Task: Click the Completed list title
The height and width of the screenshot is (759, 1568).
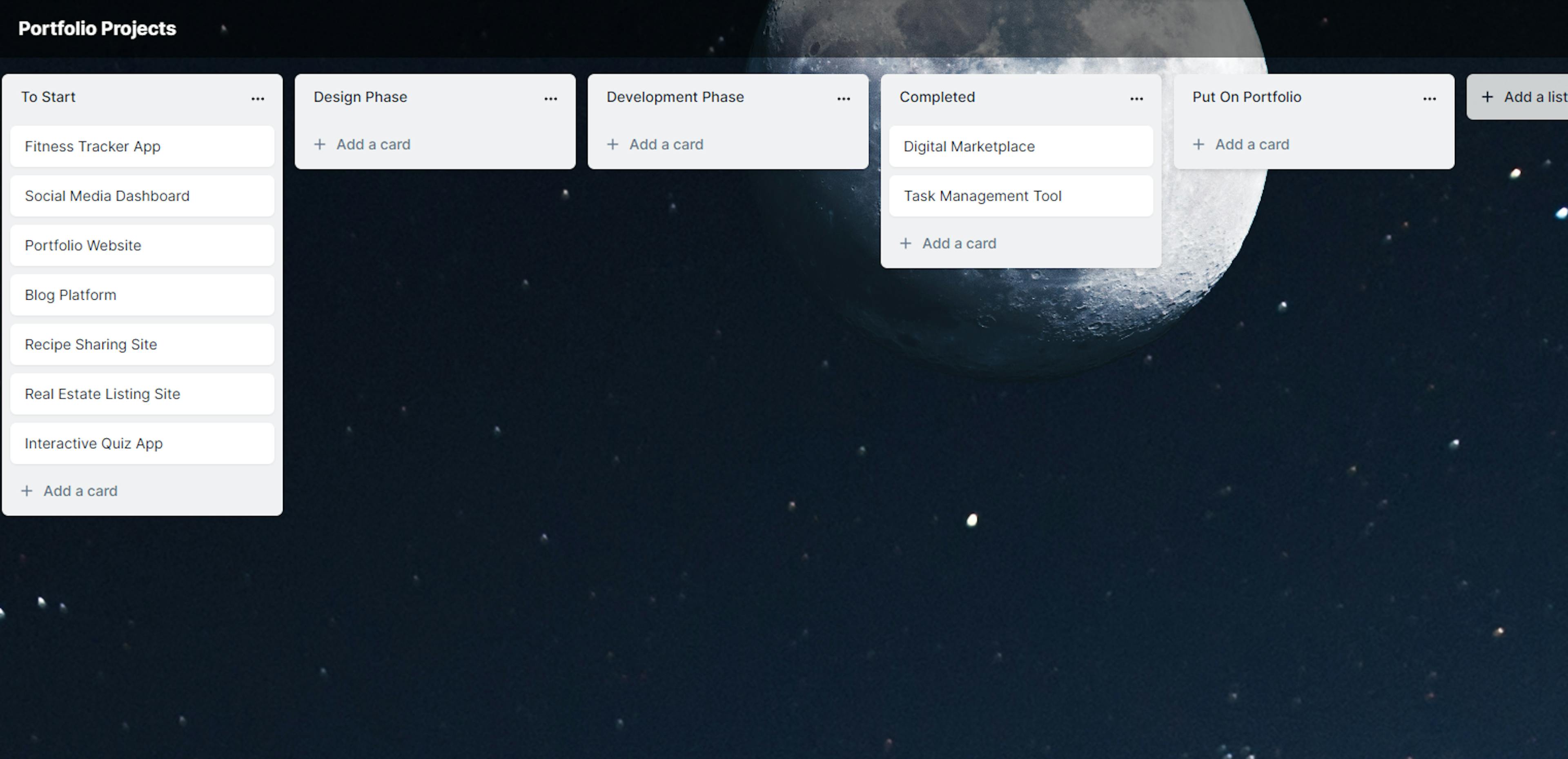Action: 937,97
